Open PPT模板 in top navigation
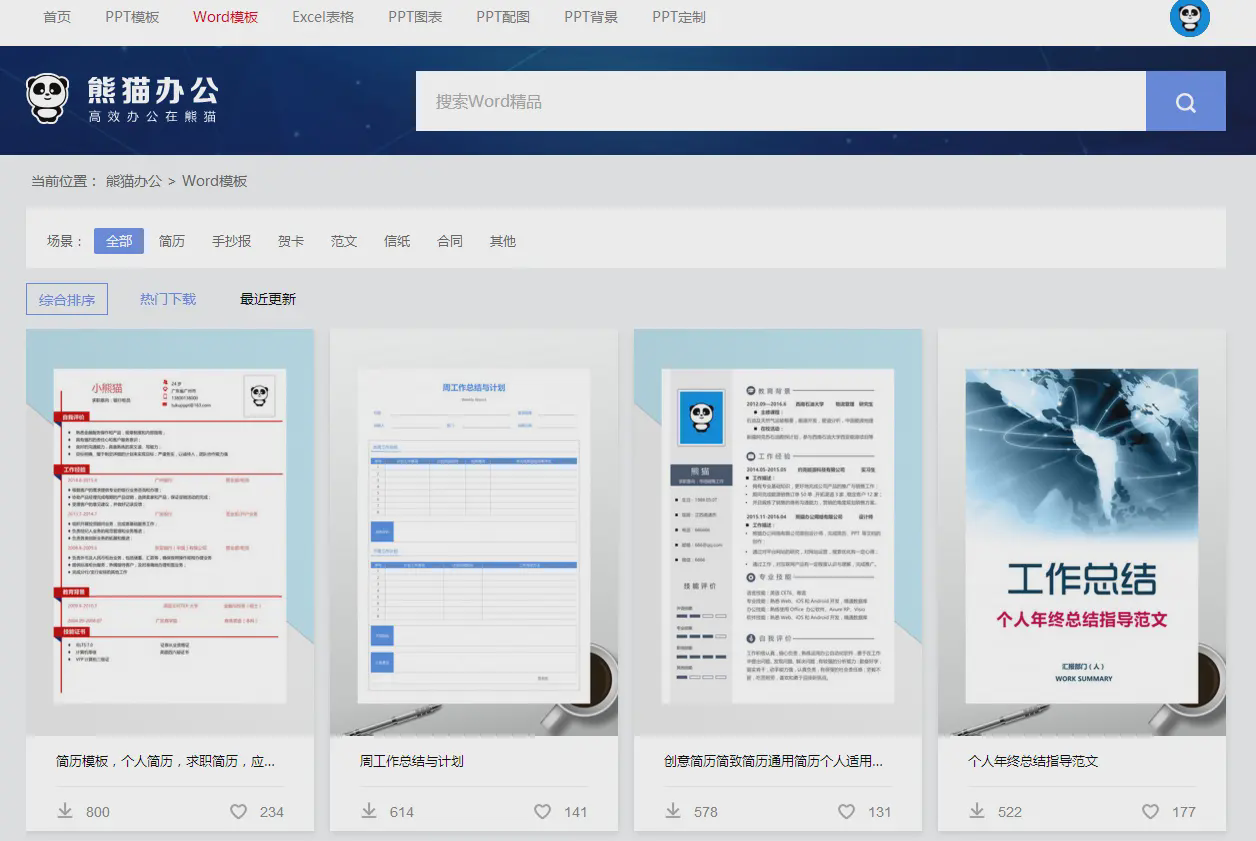 (x=132, y=17)
